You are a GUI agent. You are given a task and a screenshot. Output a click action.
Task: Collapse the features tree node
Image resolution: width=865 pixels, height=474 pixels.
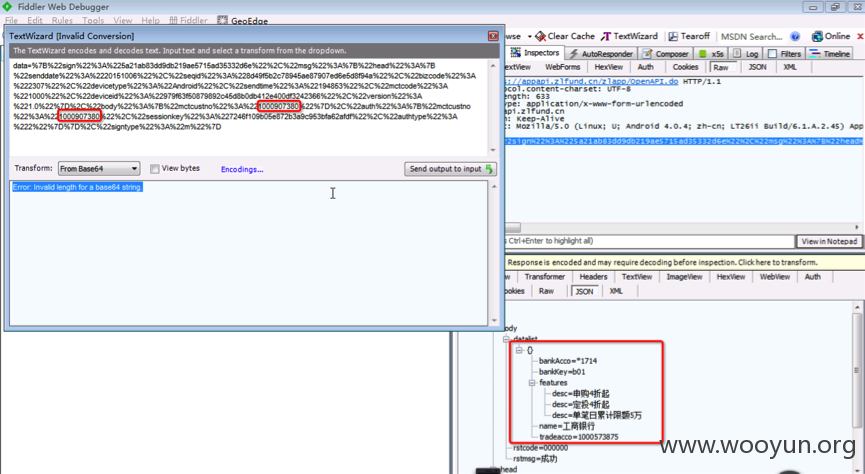pos(532,382)
